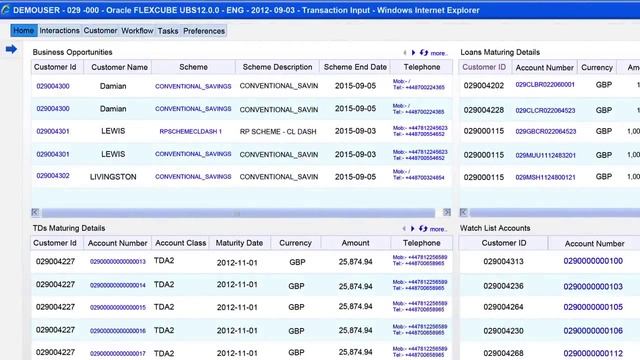Open the Interactions menu

click(60, 31)
